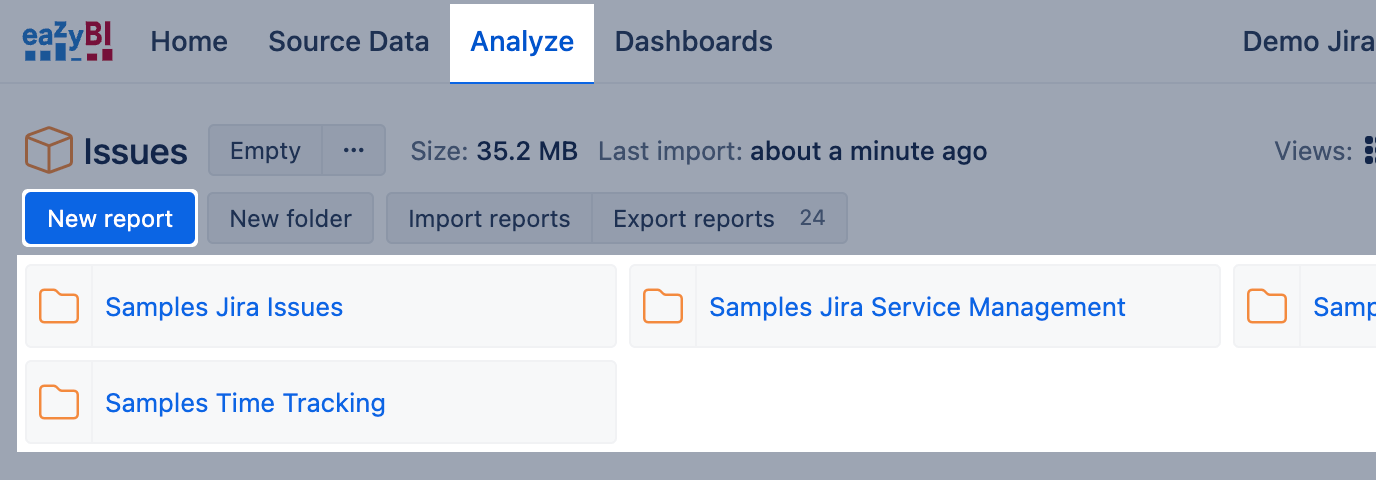The image size is (1376, 480).
Task: Click the Samples Jira Service Management folder icon
Action: pyautogui.click(x=663, y=306)
